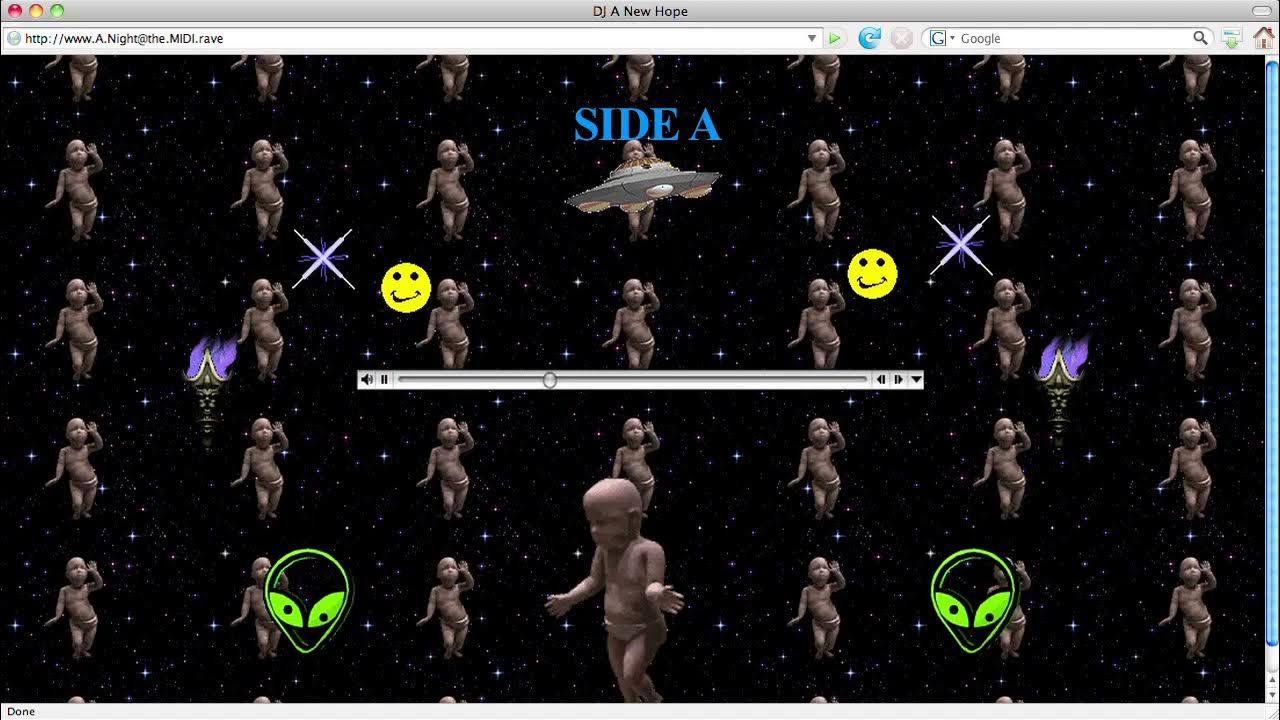Click the left purple flaming torch

tap(210, 390)
